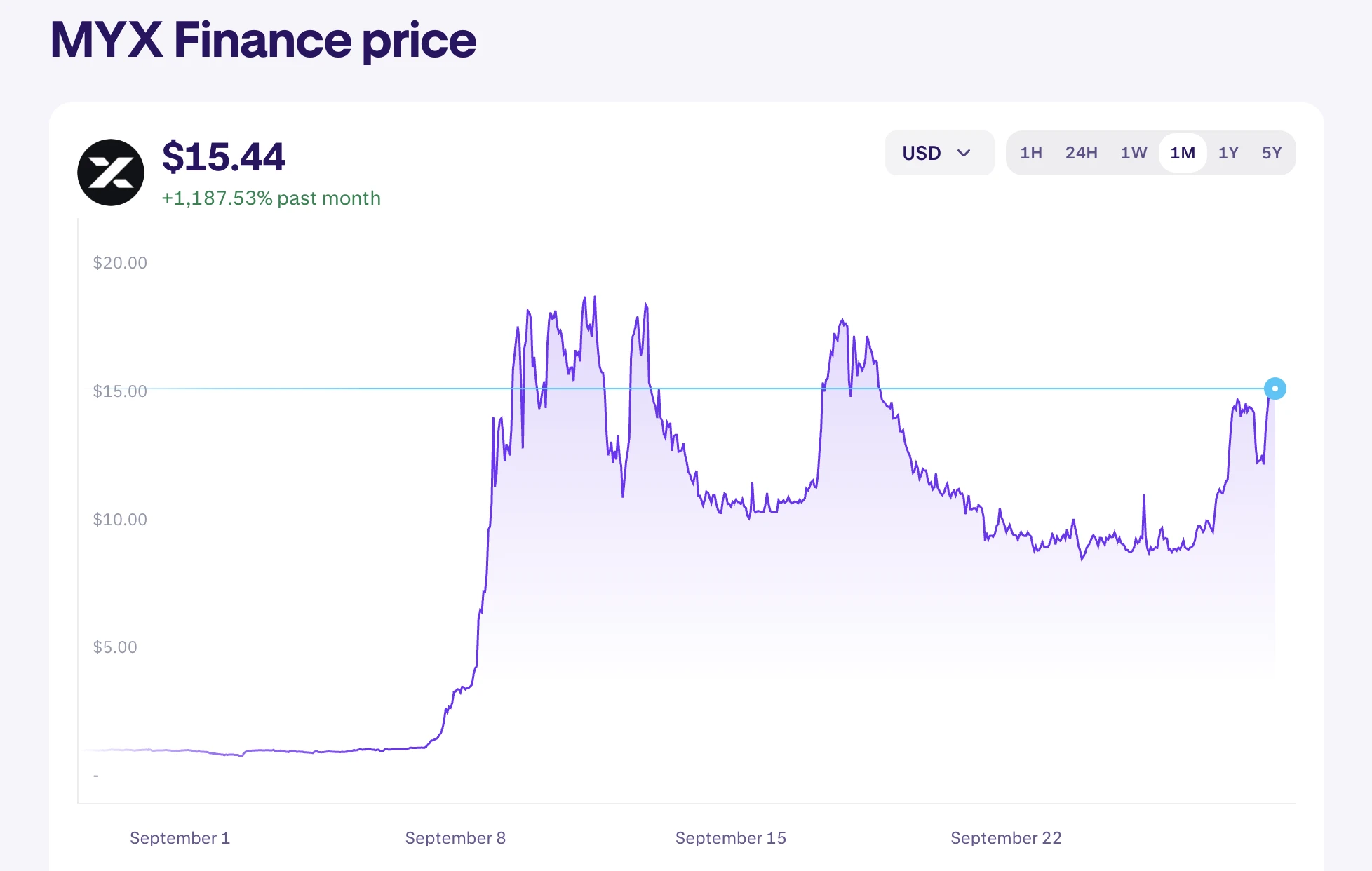1372x871 pixels.
Task: Show the 5Y price history
Action: pyautogui.click(x=1271, y=153)
